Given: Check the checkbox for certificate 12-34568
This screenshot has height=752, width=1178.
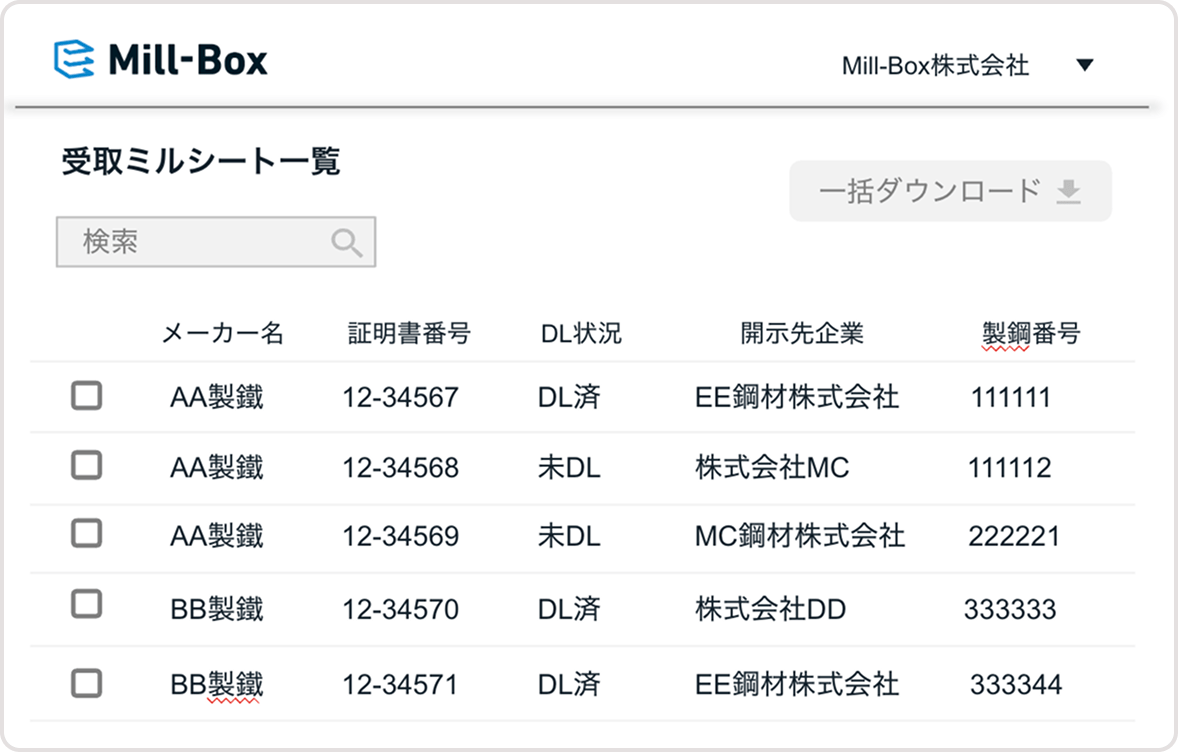Looking at the screenshot, I should tap(86, 465).
